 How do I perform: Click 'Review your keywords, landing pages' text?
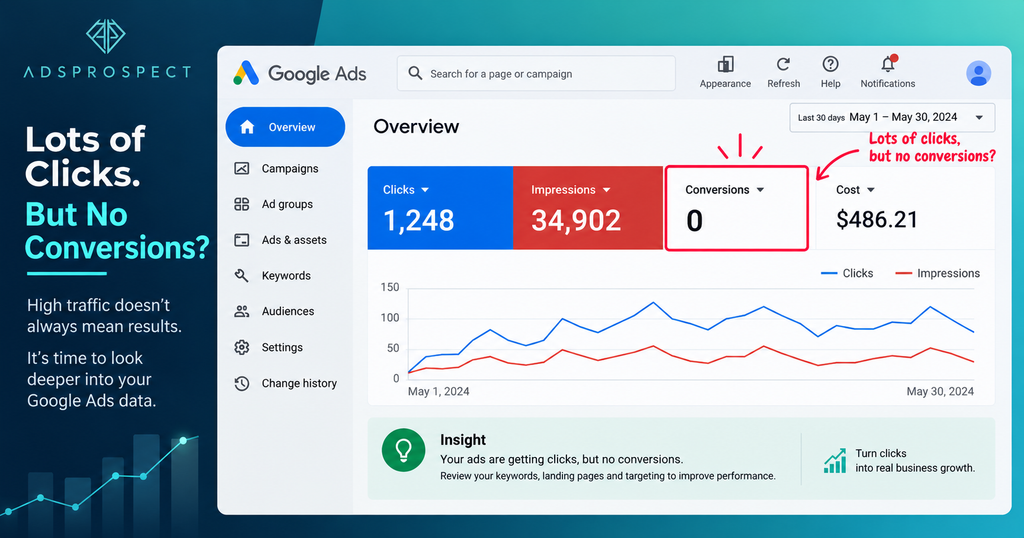tap(608, 476)
